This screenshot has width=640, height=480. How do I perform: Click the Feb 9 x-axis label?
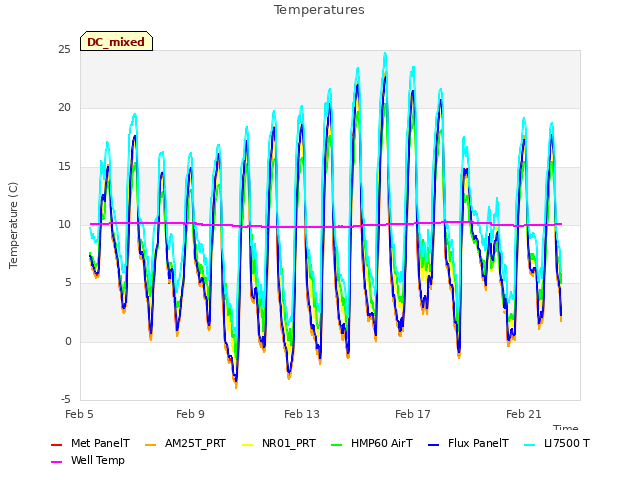[190, 414]
